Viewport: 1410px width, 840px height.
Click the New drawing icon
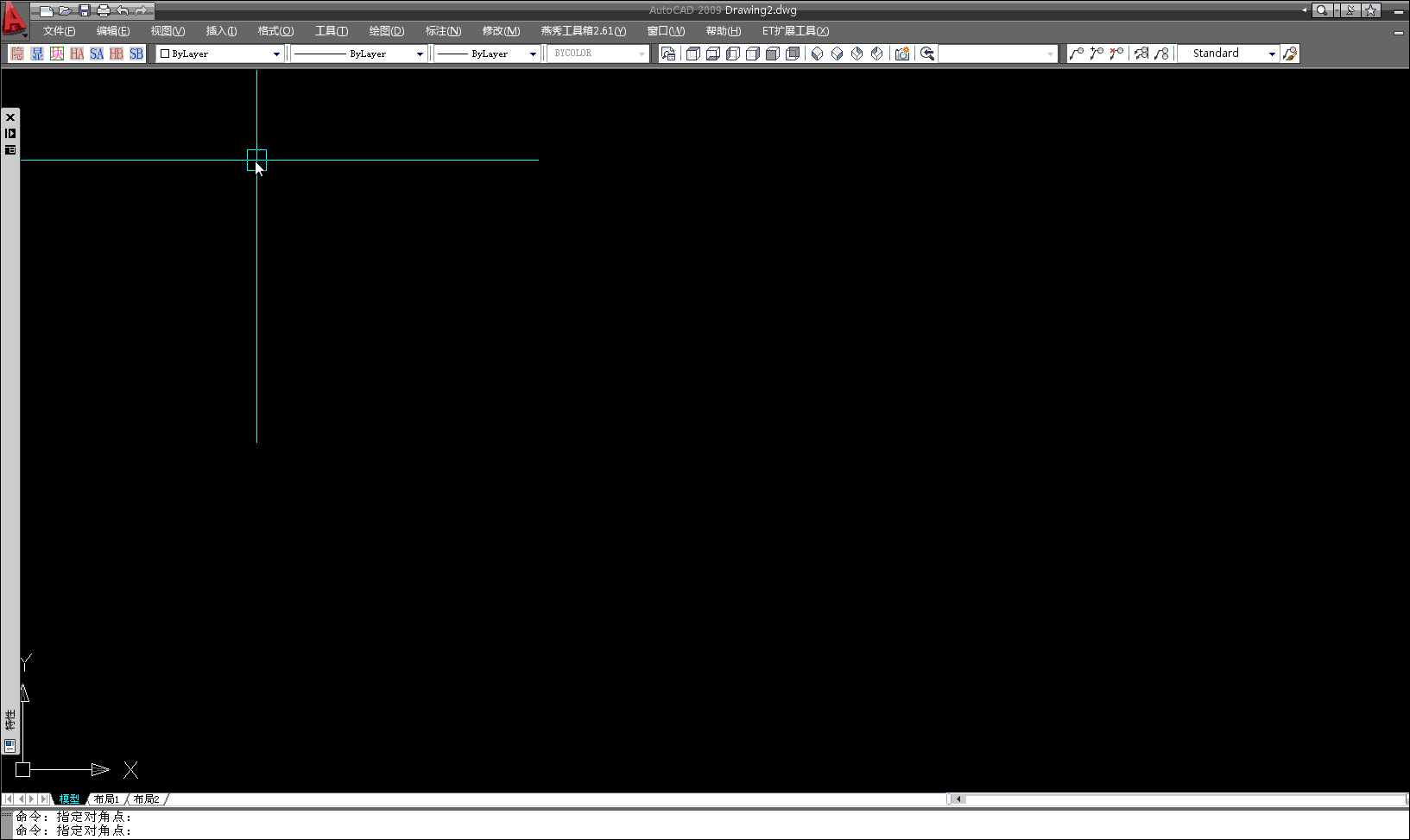47,10
